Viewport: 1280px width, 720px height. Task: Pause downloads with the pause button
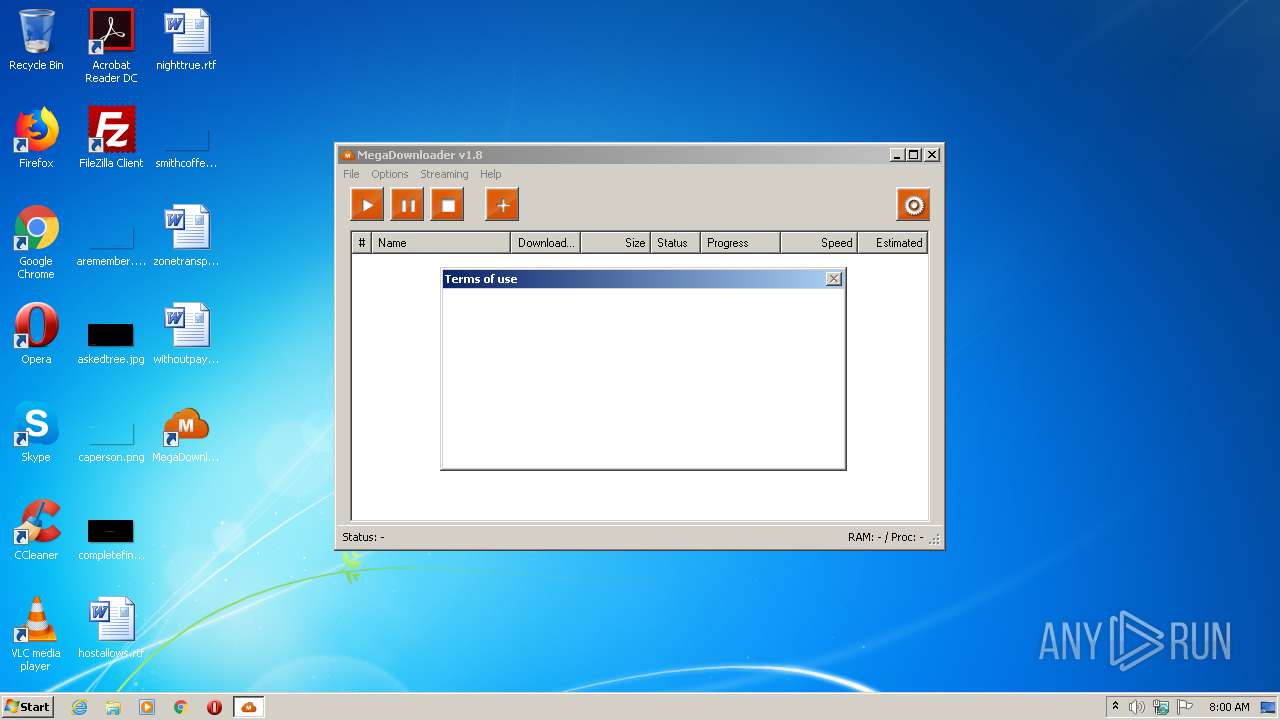[x=407, y=205]
